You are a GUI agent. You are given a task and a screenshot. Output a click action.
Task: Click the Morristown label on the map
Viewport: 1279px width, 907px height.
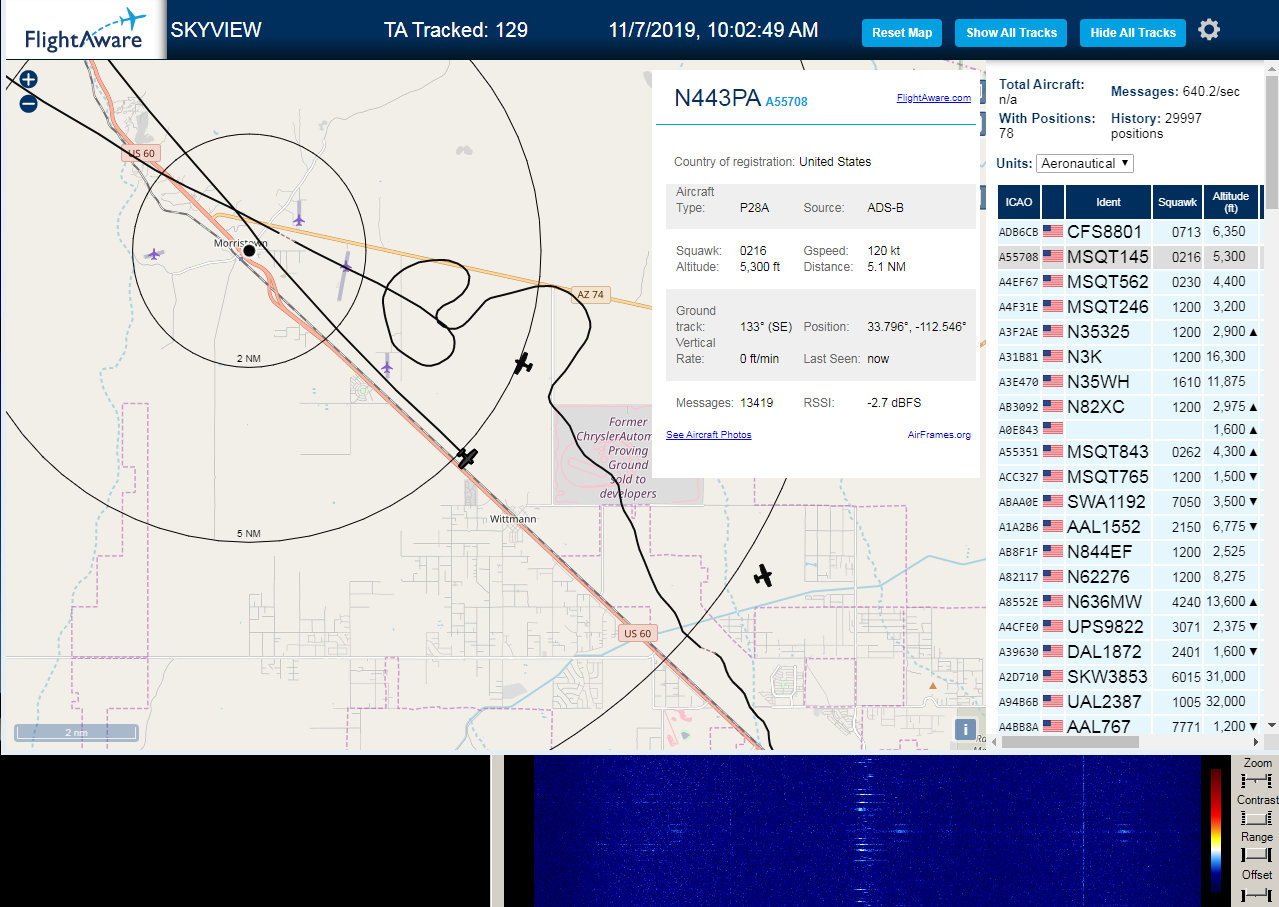pyautogui.click(x=240, y=242)
